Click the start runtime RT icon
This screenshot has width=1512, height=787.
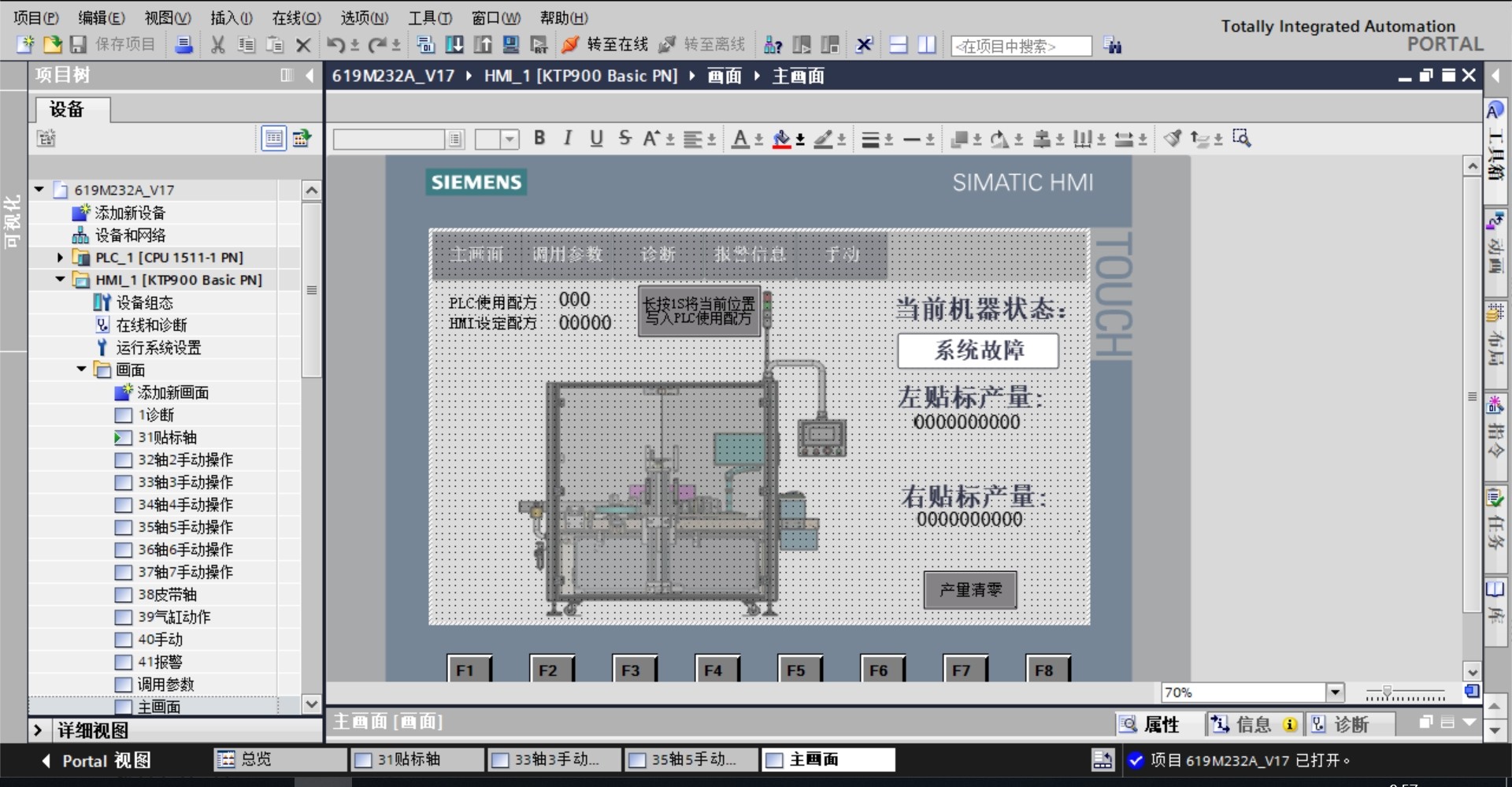[x=539, y=45]
